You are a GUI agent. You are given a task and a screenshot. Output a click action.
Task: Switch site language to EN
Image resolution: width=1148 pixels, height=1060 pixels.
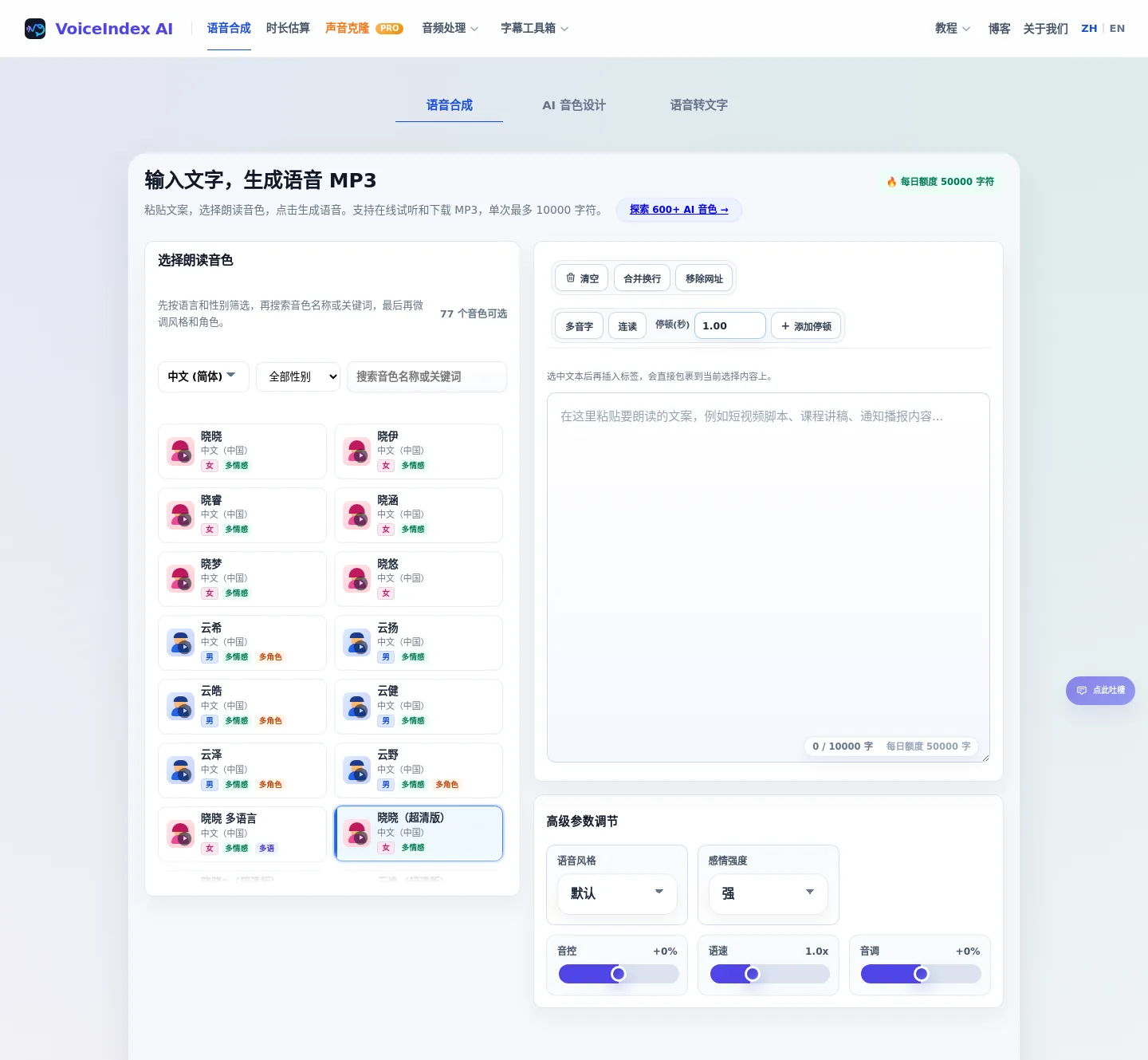coord(1117,29)
